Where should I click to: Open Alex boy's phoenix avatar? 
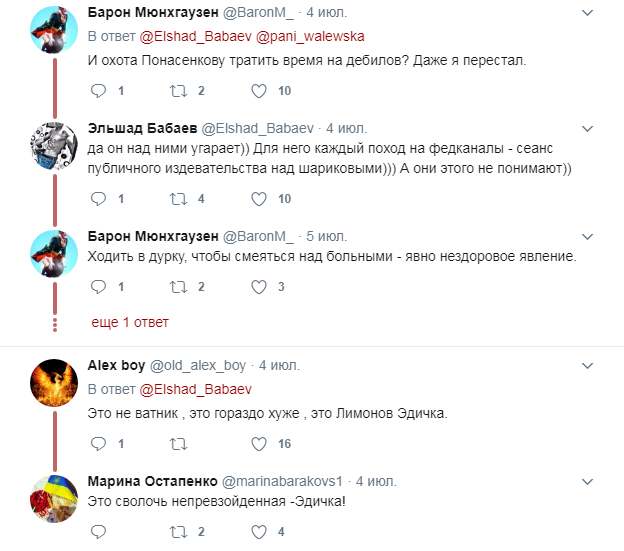tap(50, 385)
